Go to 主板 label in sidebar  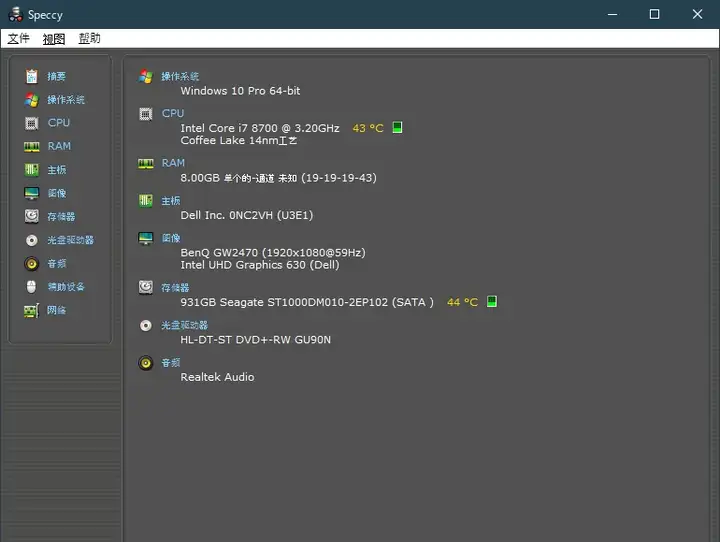pyautogui.click(x=56, y=170)
